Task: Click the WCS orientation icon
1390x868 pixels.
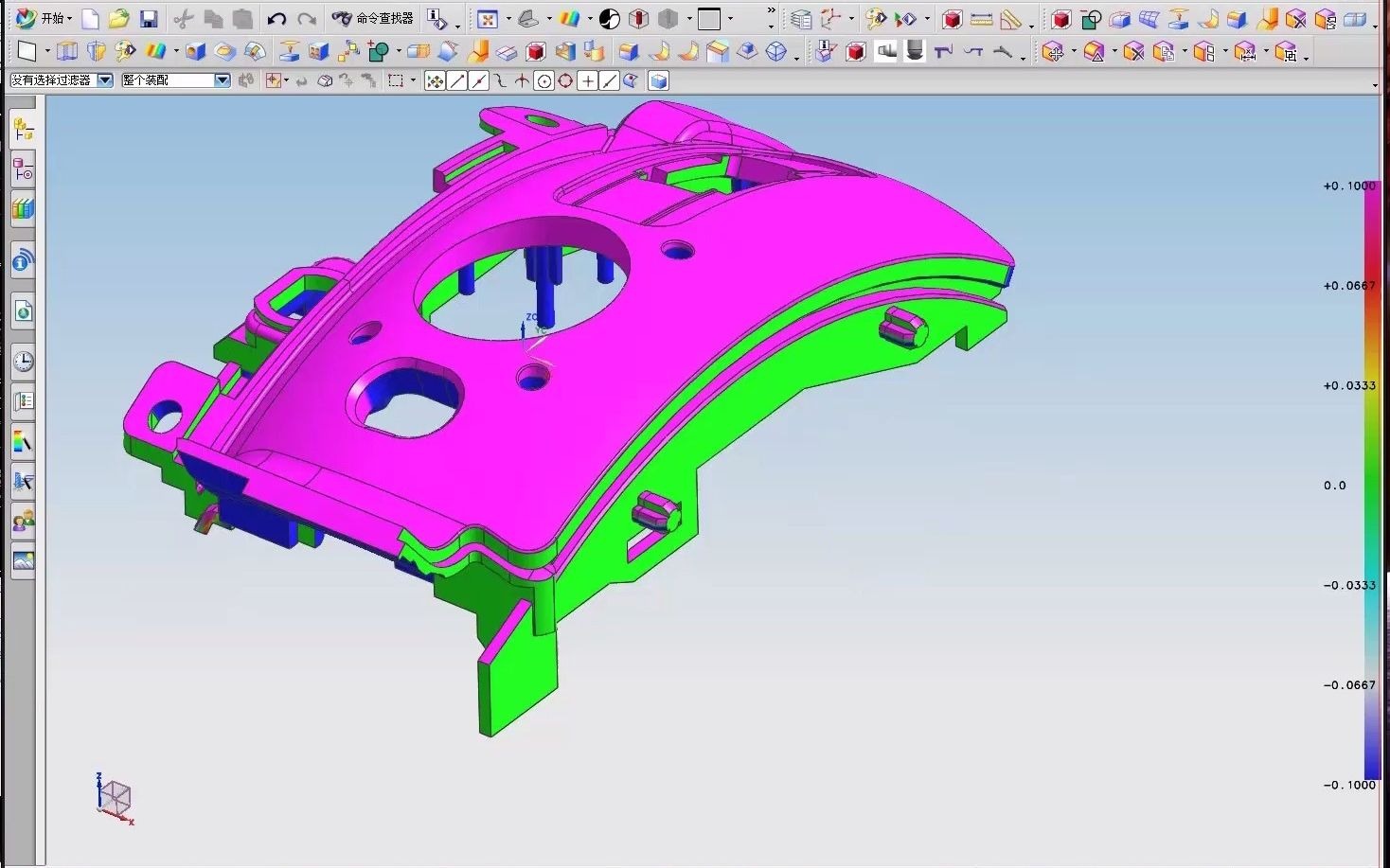Action: click(x=831, y=18)
